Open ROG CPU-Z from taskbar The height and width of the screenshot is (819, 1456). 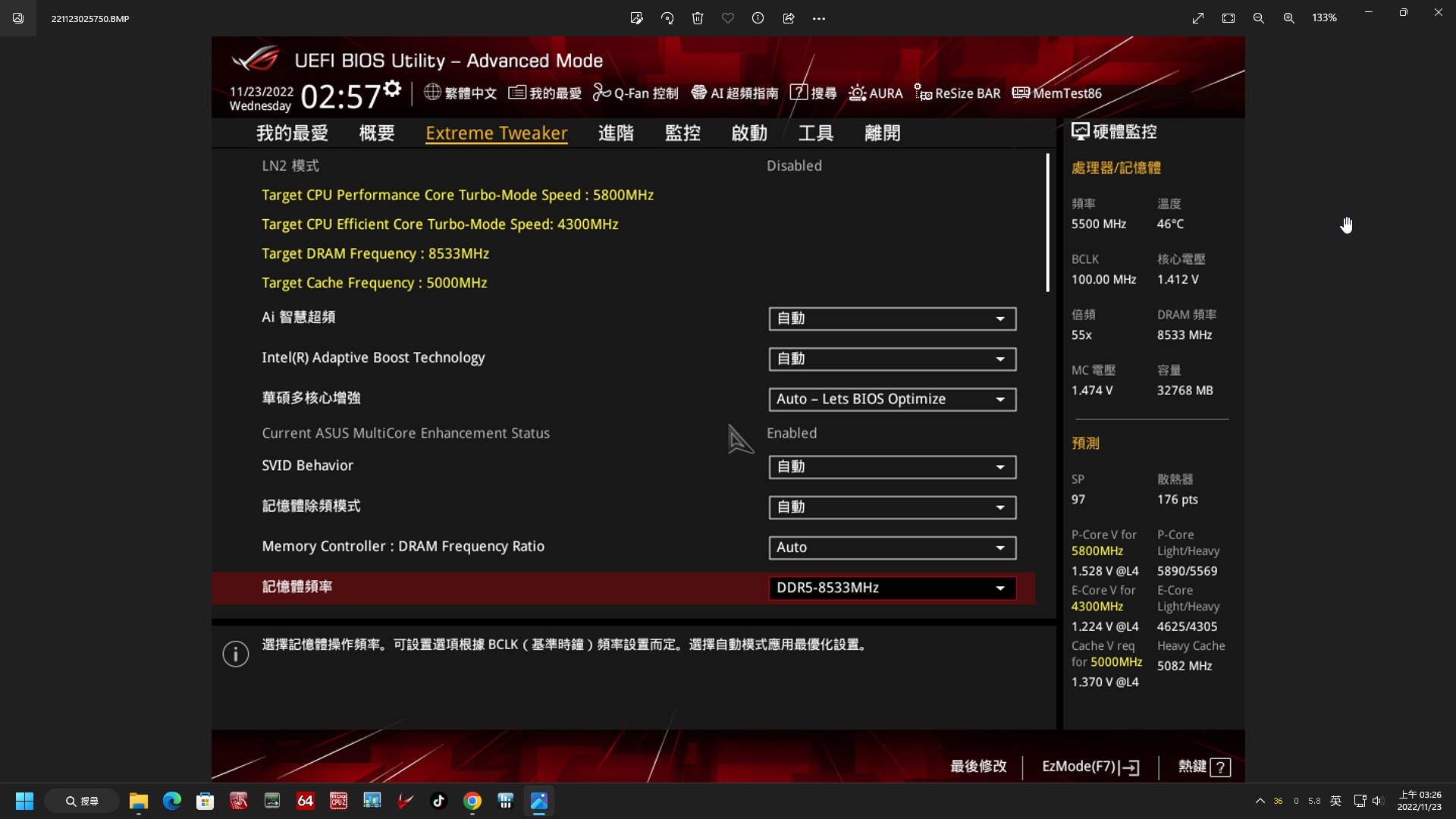338,801
